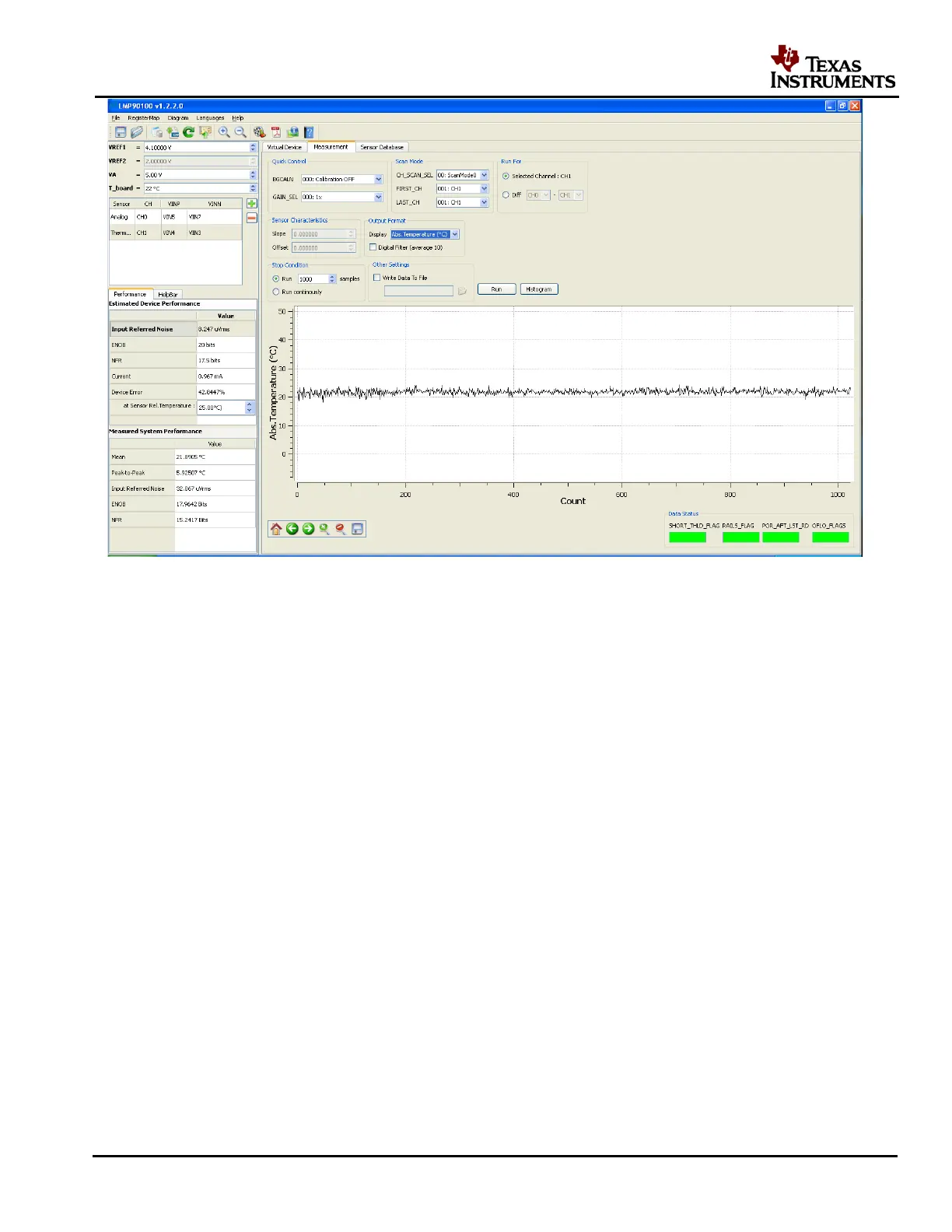Open the Help menu
The height and width of the screenshot is (1232, 952).
[x=238, y=118]
